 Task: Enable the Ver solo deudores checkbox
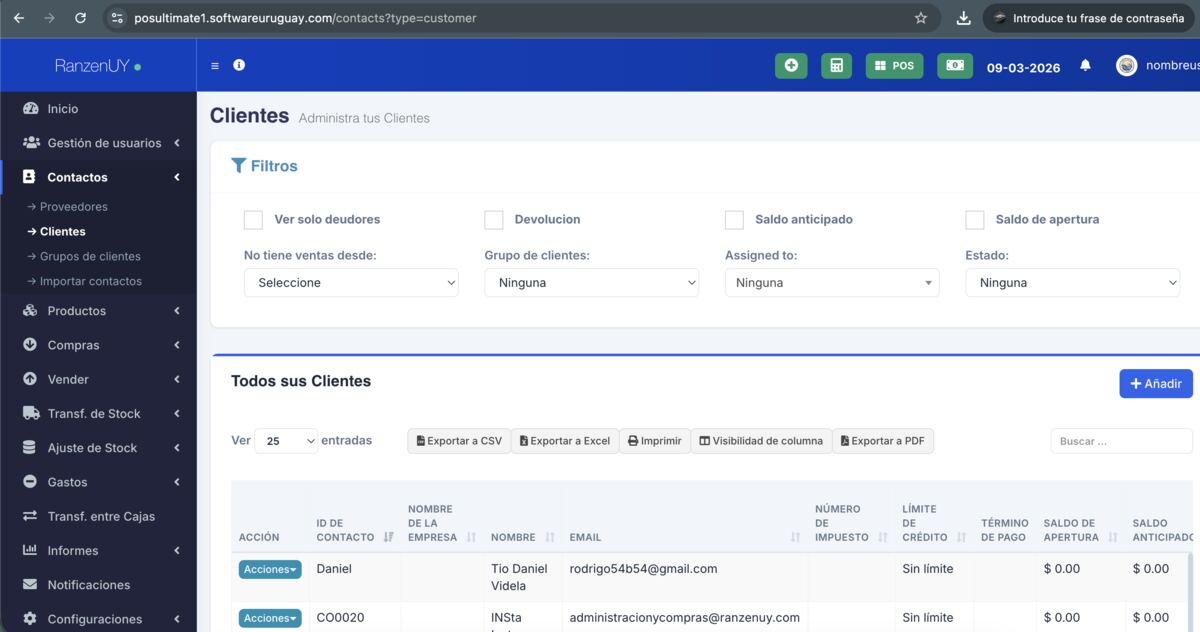click(x=254, y=220)
